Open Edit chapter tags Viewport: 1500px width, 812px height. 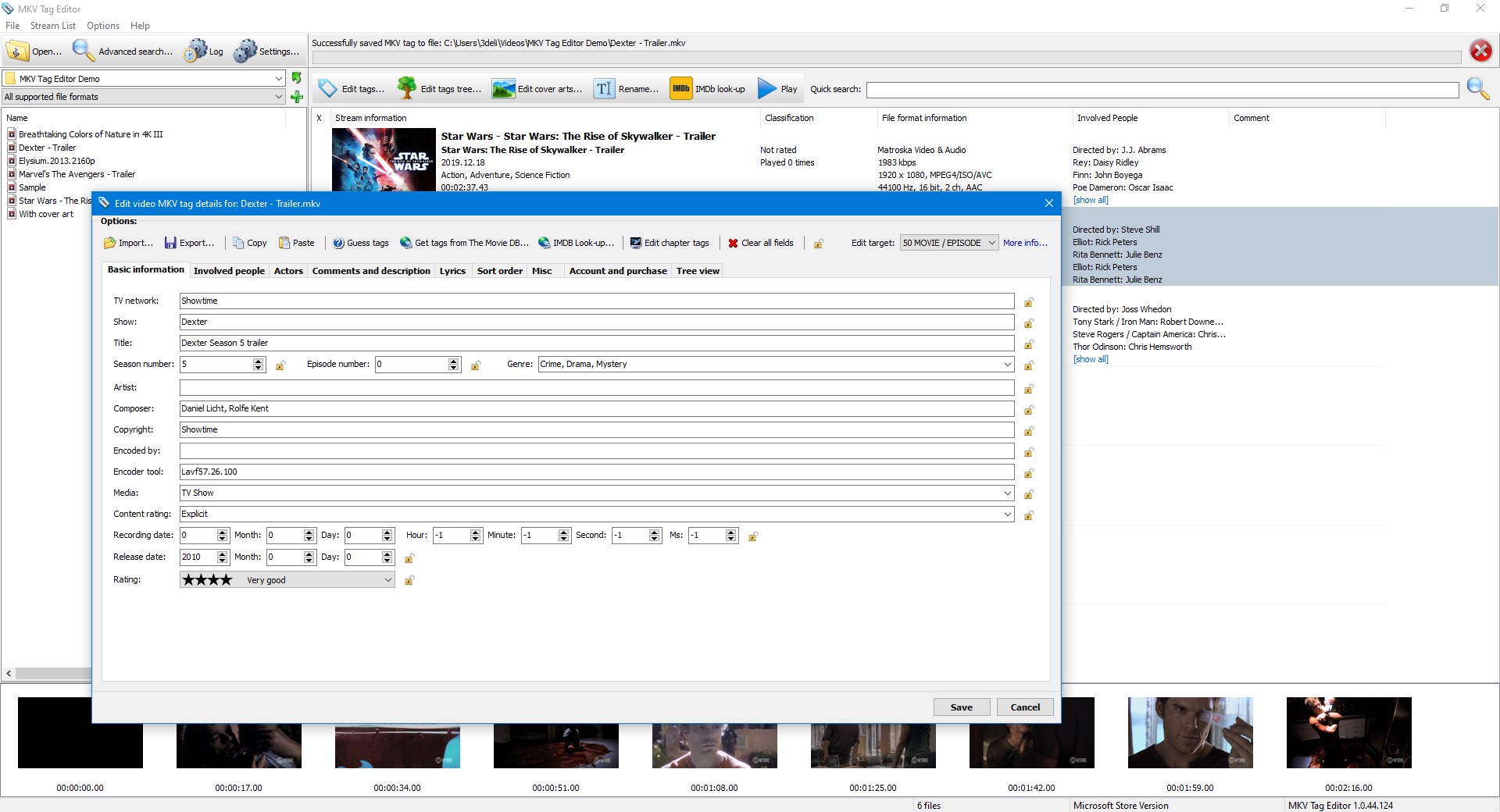pos(670,243)
